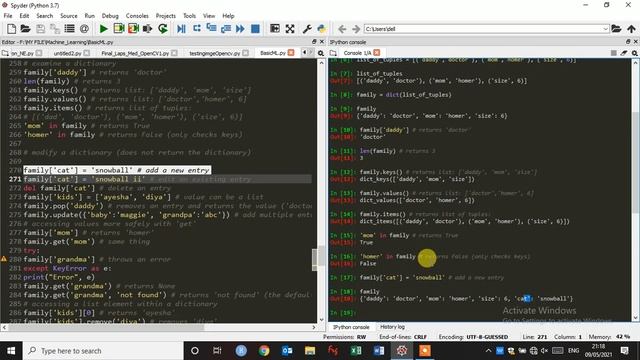
Task: Save the current file from the toolbar
Action: pyautogui.click(x=40, y=29)
